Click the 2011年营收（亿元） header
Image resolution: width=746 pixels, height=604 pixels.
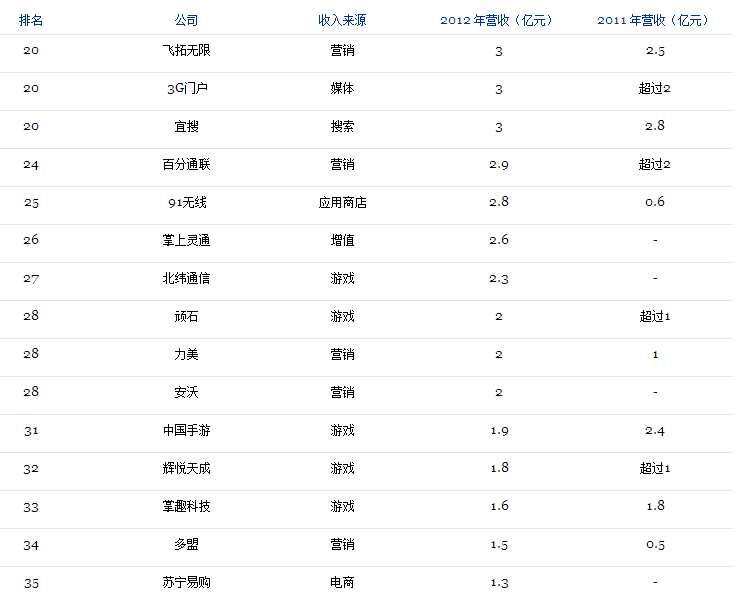click(x=655, y=20)
